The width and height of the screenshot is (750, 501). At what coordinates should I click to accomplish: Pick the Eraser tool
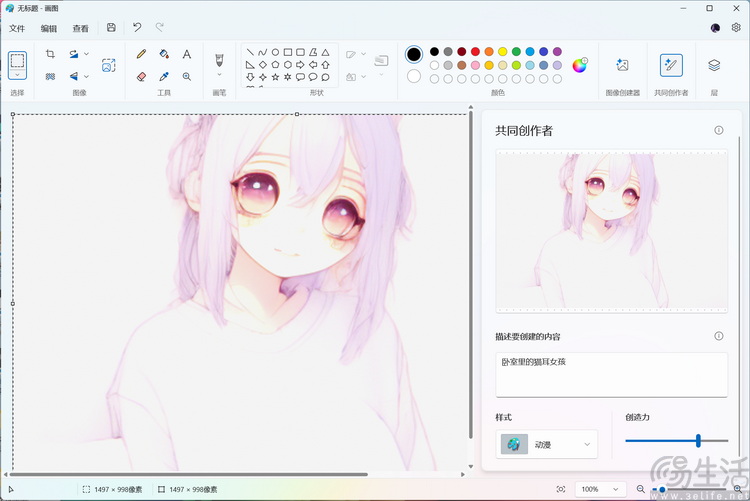(141, 76)
